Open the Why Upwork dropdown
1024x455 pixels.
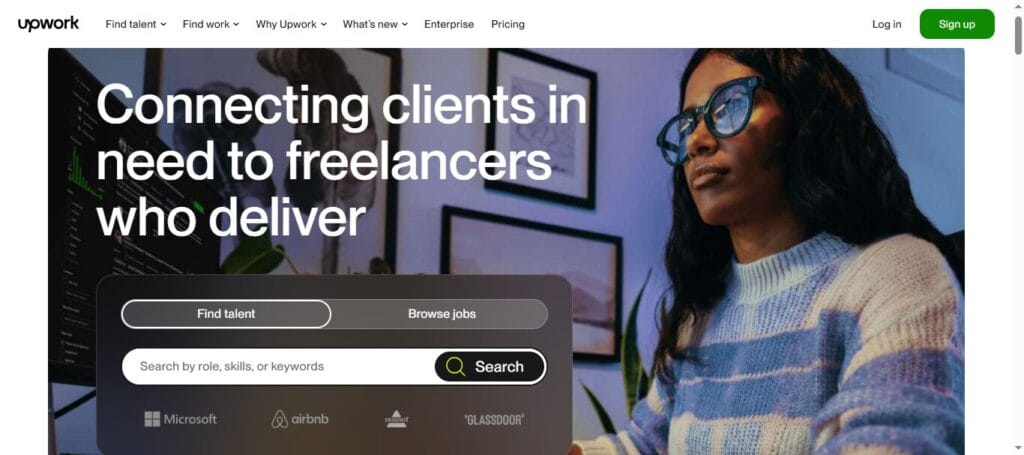[x=291, y=24]
